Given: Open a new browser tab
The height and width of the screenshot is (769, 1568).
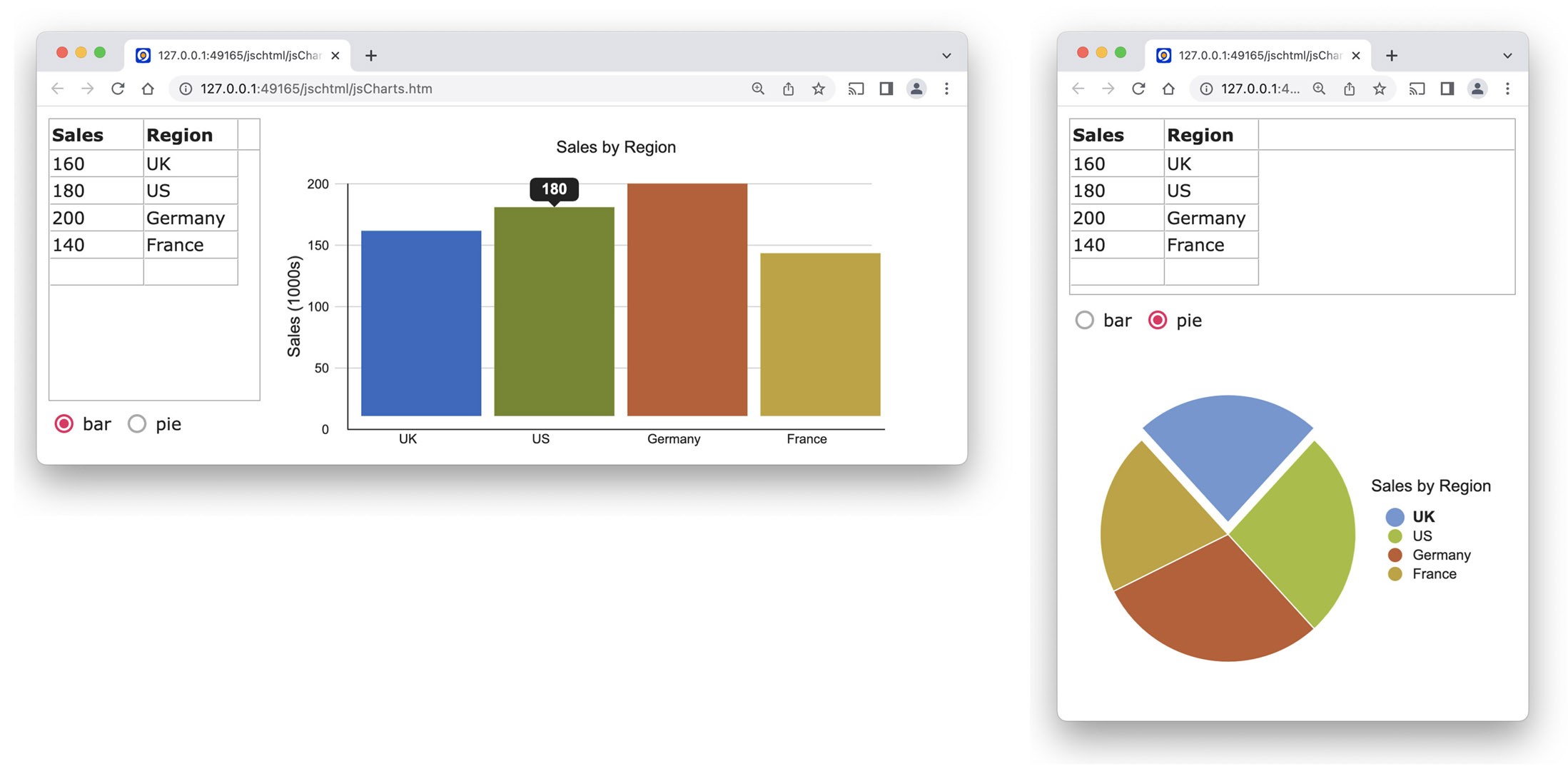Looking at the screenshot, I should (370, 55).
